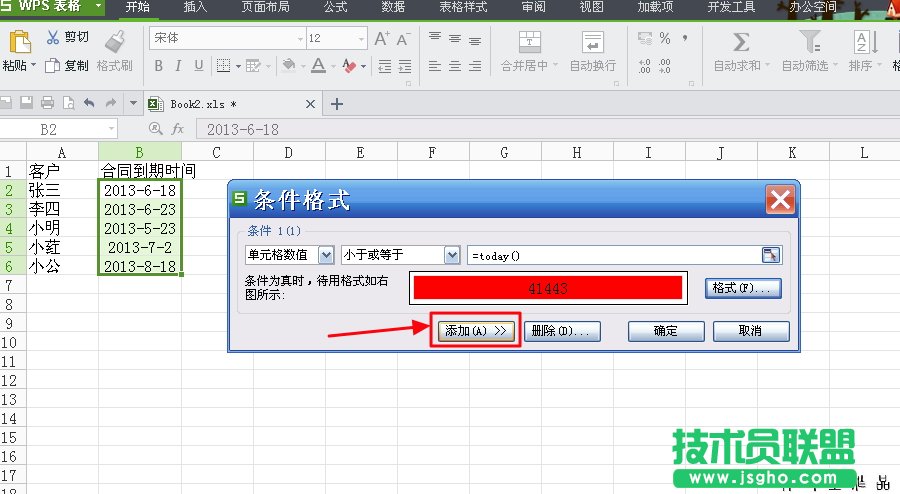Click the align right icon
Image resolution: width=900 pixels, height=494 pixels.
tap(475, 66)
